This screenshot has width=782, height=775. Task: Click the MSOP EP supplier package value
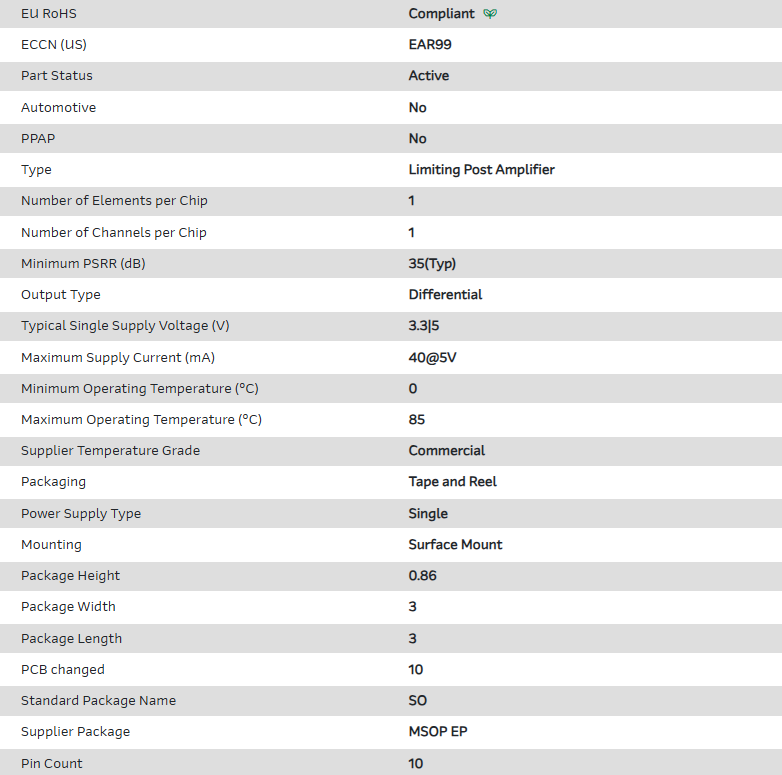pos(438,732)
